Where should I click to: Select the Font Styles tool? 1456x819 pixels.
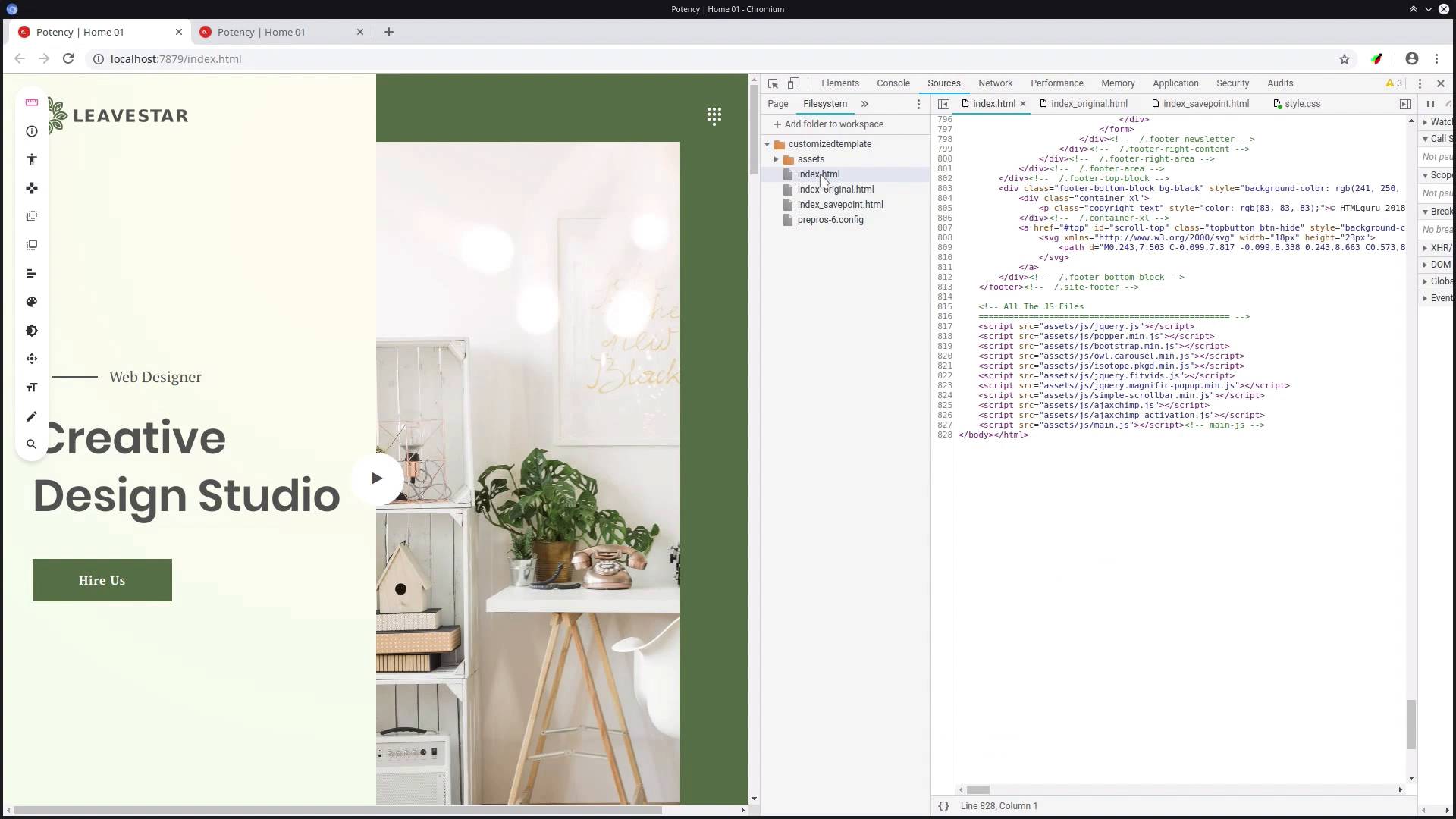pos(32,388)
